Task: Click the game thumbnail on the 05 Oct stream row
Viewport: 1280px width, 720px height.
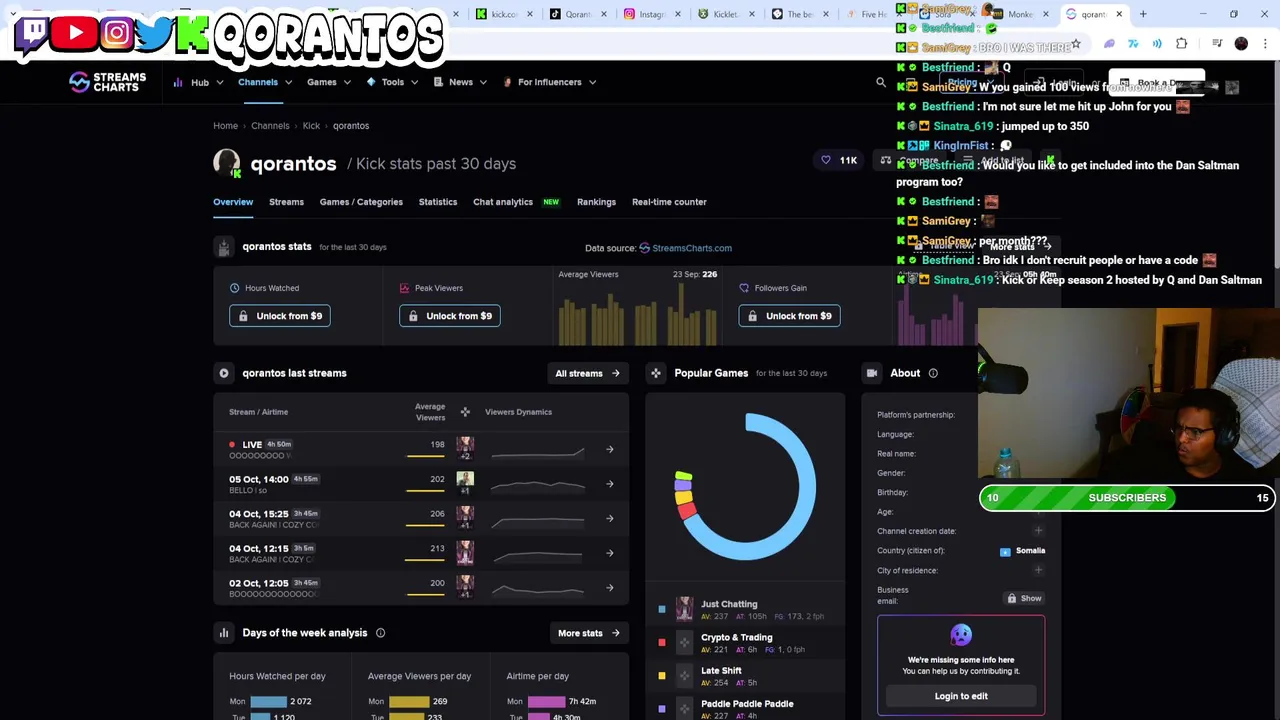Action: click(x=465, y=484)
